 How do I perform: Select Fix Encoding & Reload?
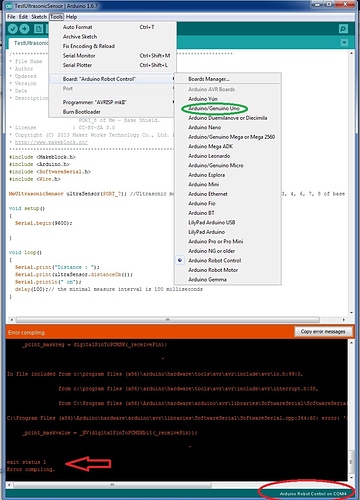(x=112, y=46)
